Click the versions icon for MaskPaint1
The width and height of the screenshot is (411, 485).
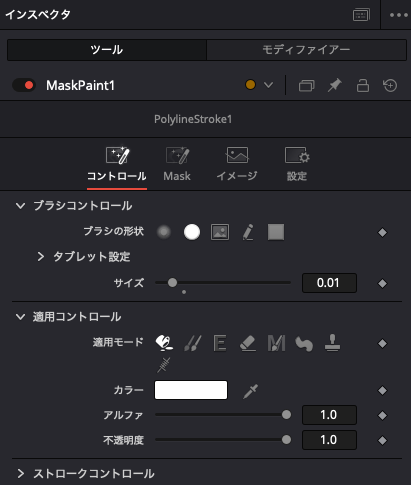(307, 85)
